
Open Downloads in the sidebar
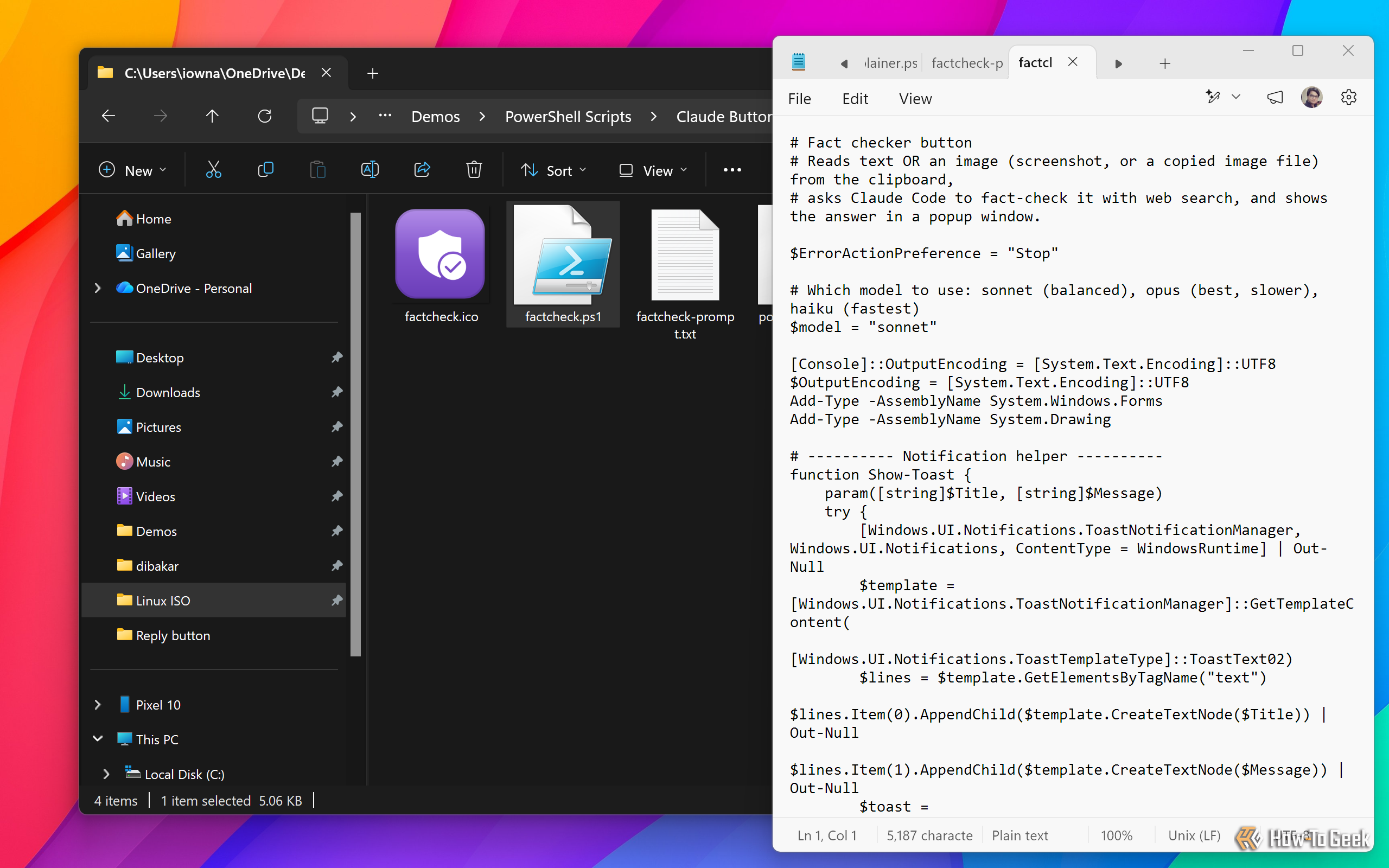click(x=168, y=393)
